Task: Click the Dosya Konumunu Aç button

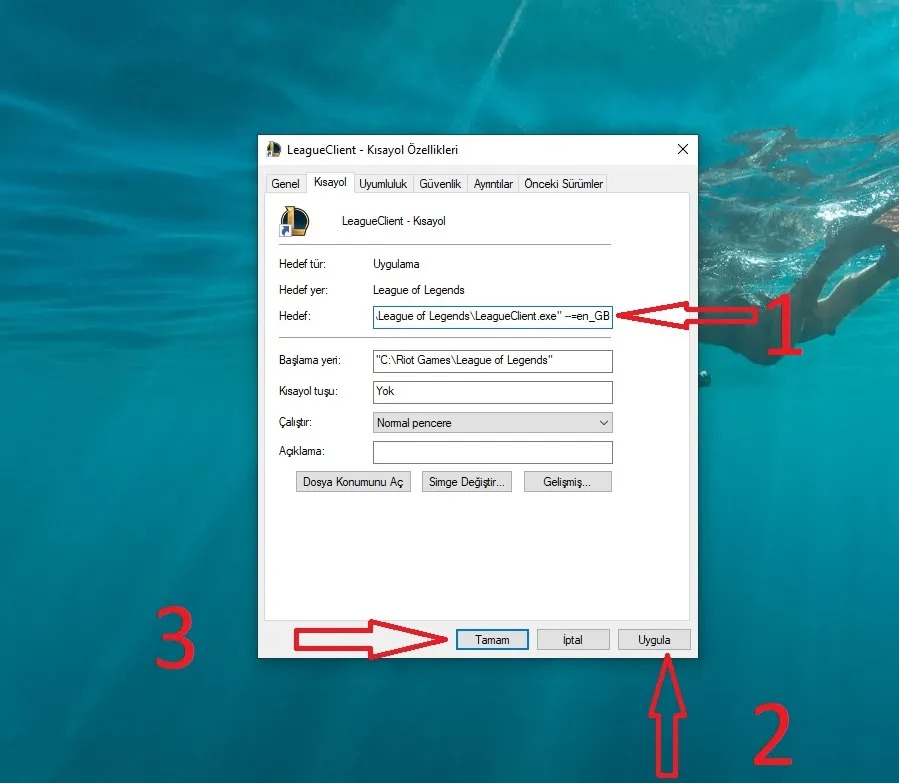Action: [353, 481]
